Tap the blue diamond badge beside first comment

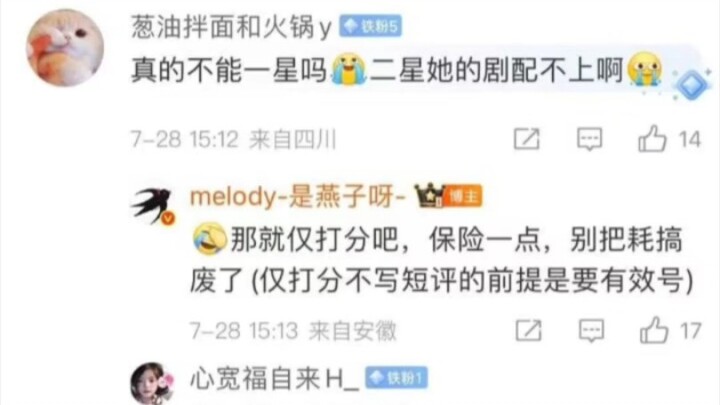coord(692,84)
